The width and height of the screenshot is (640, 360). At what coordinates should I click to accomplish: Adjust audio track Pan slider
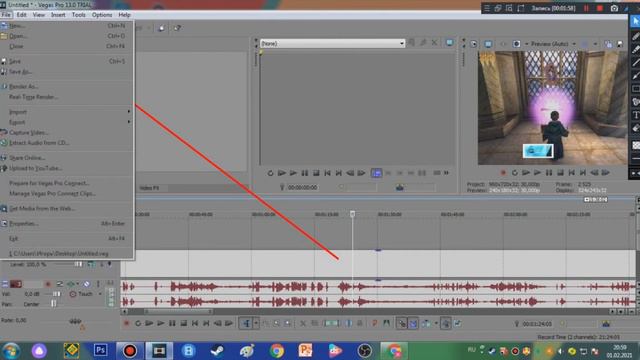coord(53,304)
